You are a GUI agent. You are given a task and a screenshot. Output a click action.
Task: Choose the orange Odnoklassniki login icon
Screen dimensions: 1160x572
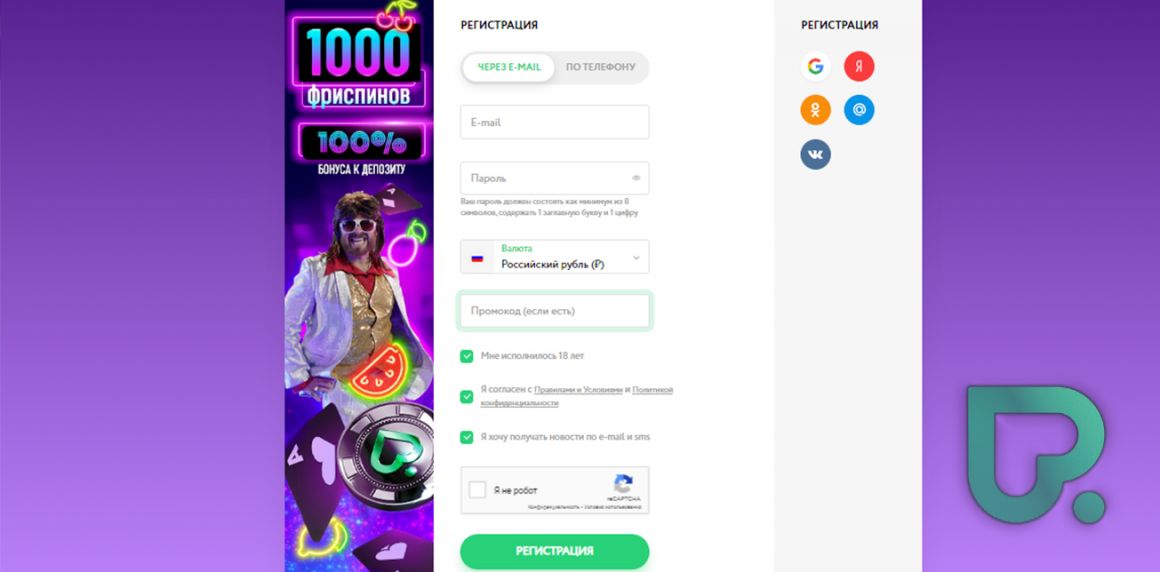(815, 110)
